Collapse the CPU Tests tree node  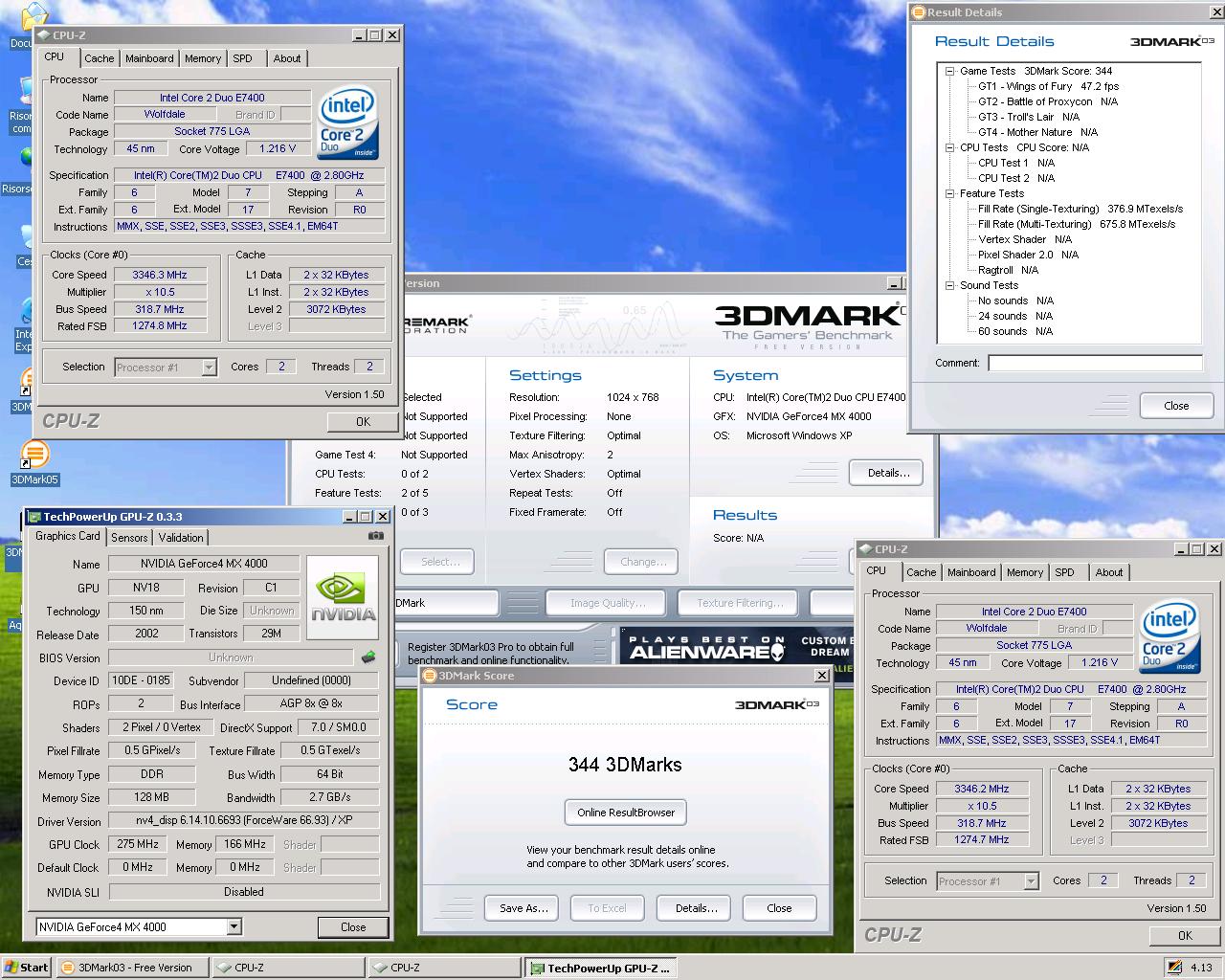pos(950,147)
